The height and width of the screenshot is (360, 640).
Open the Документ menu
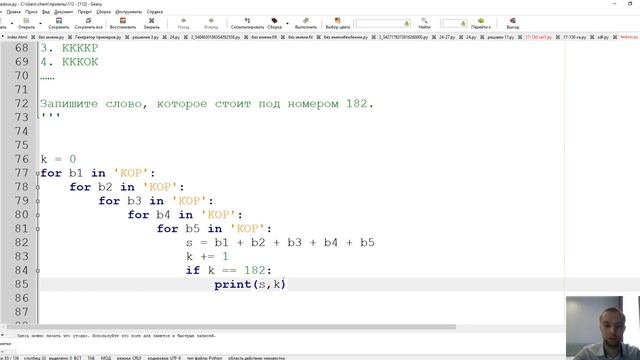[x=63, y=12]
